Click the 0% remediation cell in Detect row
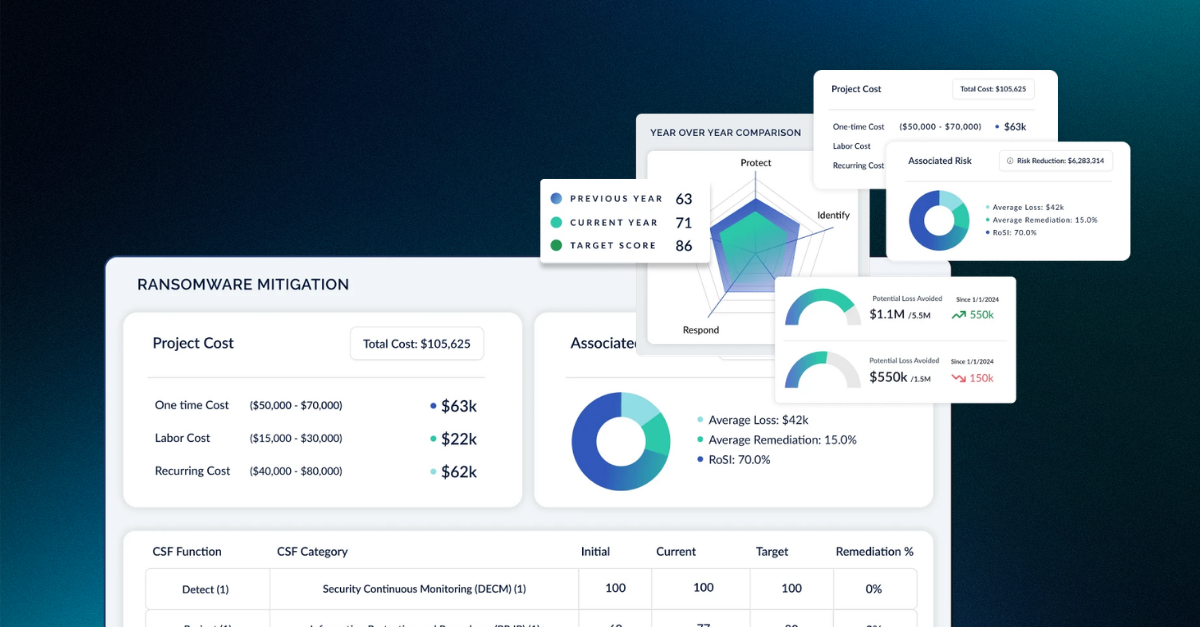The height and width of the screenshot is (627, 1200). pos(875,589)
